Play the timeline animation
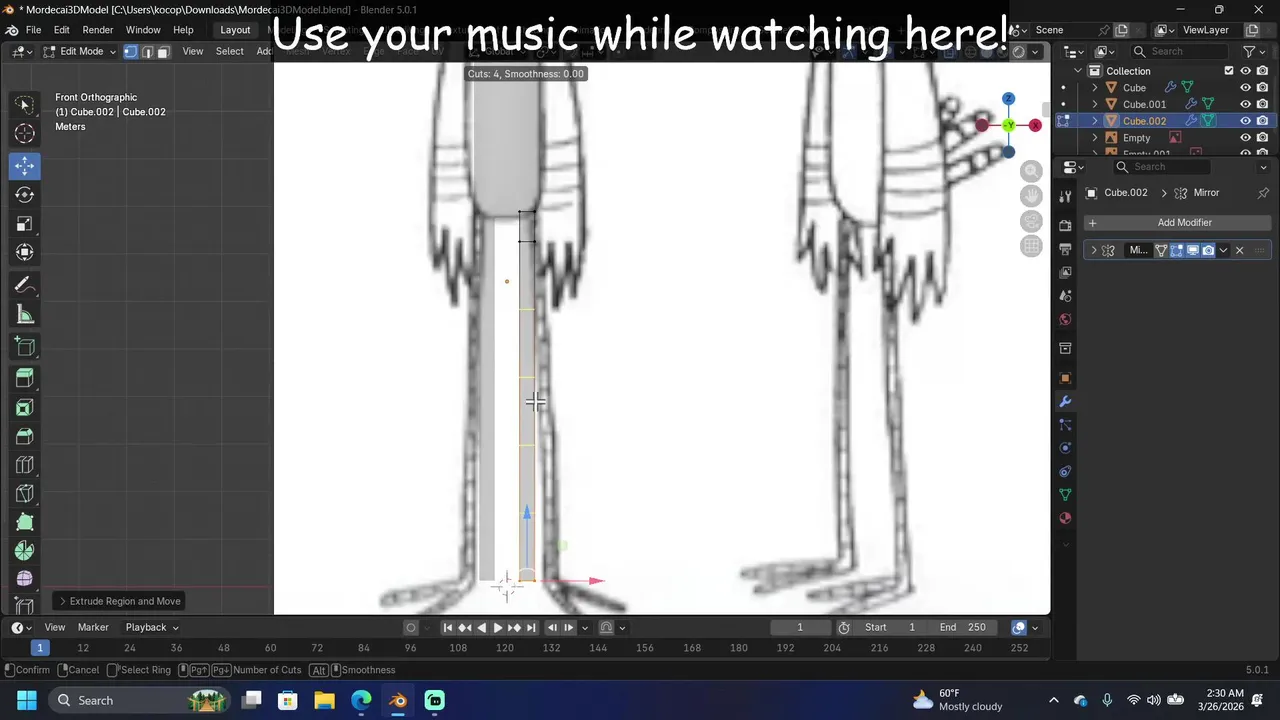The image size is (1280, 720). coord(498,627)
